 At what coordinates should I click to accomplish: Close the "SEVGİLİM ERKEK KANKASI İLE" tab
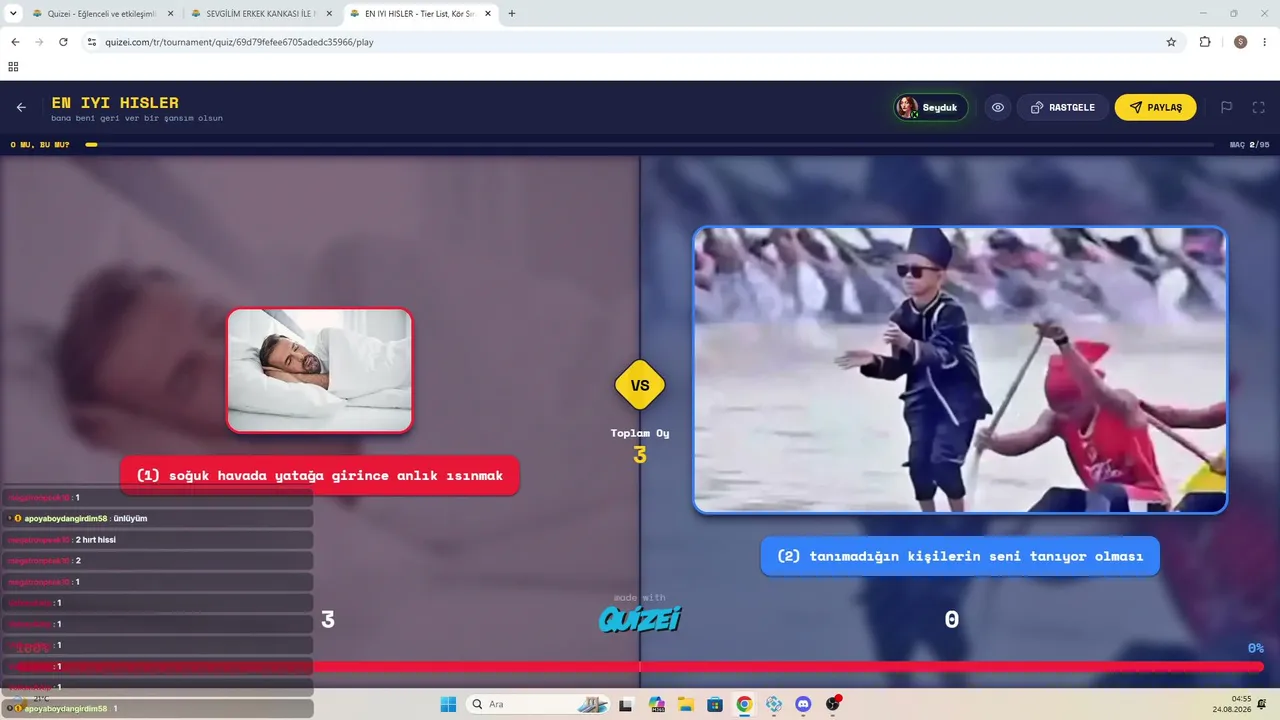(x=330, y=14)
